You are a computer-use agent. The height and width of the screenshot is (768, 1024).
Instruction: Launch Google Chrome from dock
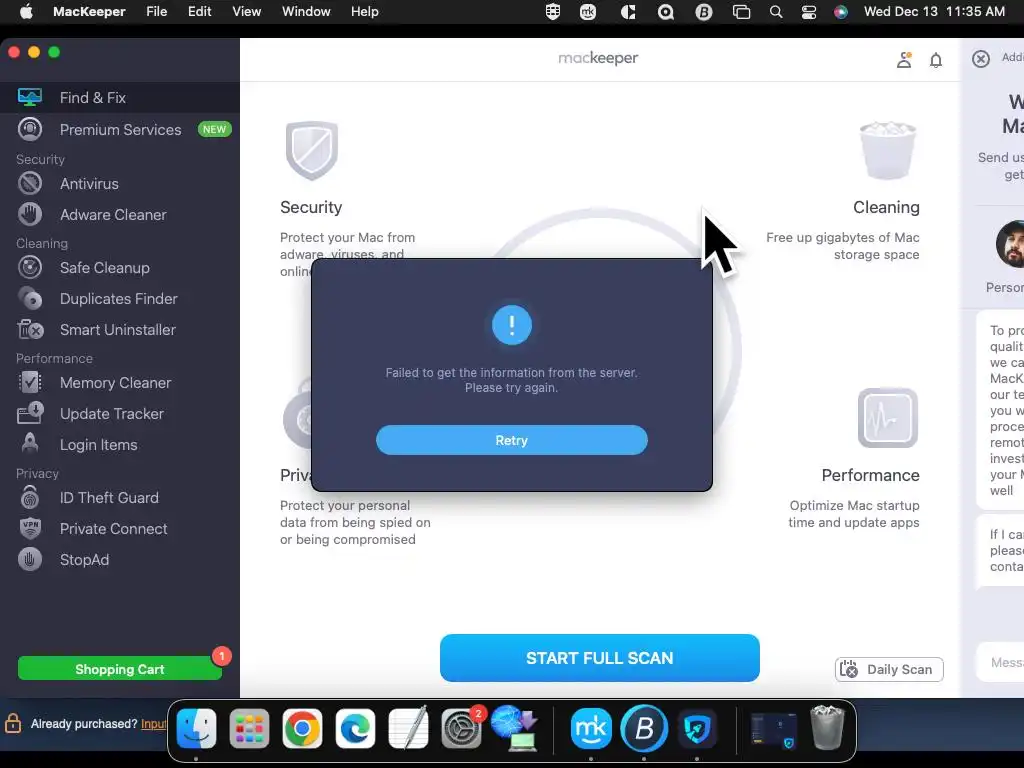(x=302, y=728)
